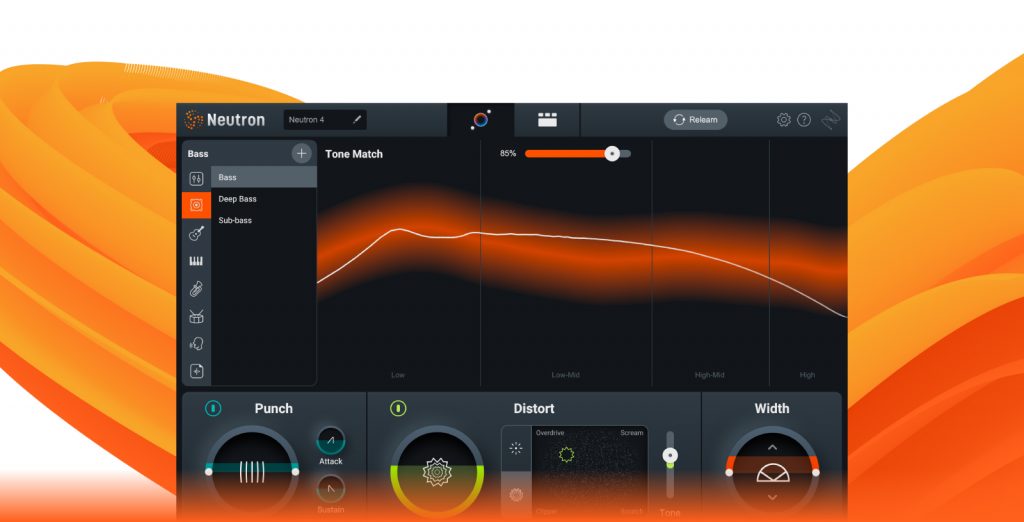Select the lower distortion mode icon
The width and height of the screenshot is (1024, 522).
click(x=516, y=495)
